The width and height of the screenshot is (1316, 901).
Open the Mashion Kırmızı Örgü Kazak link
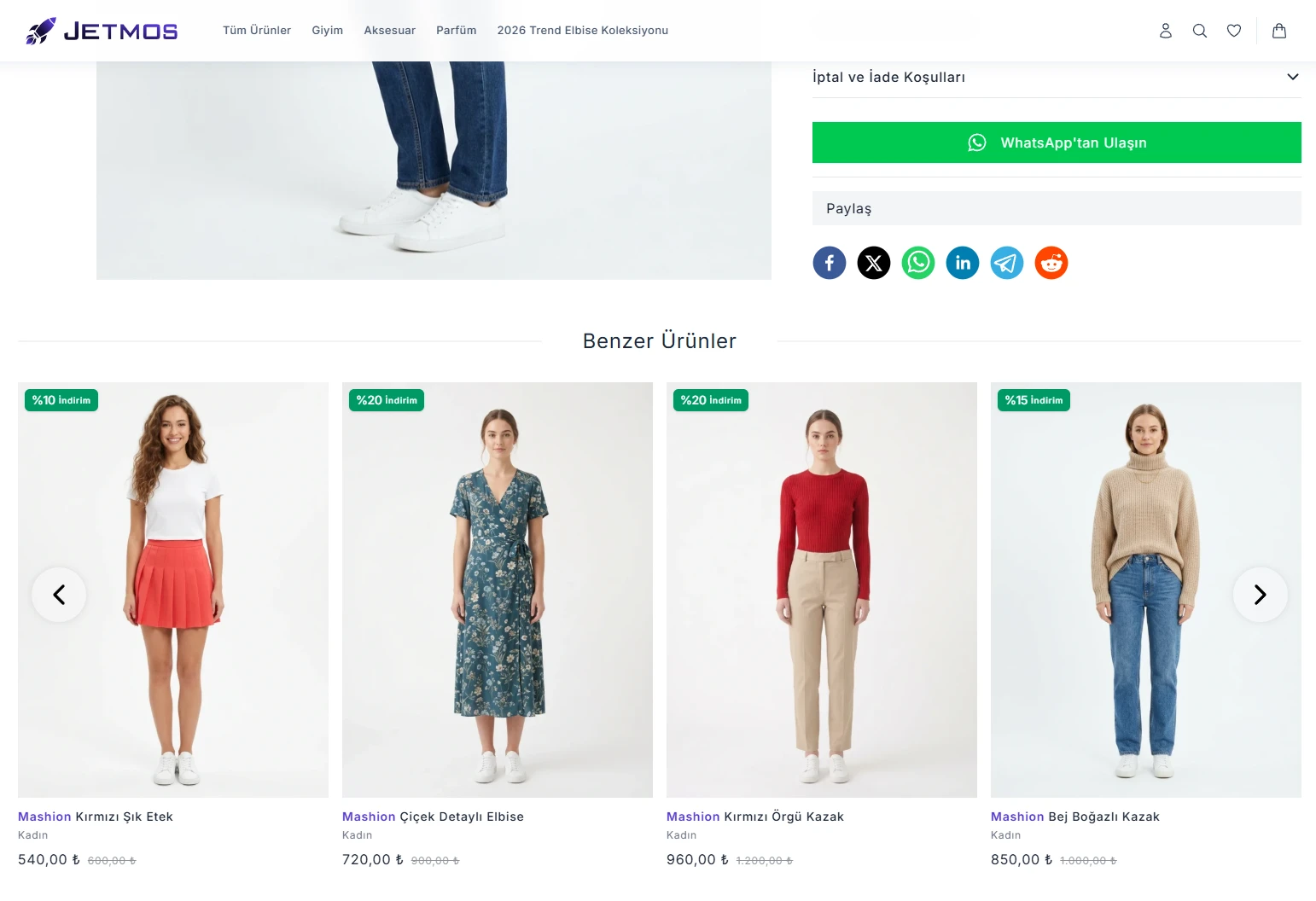pyautogui.click(x=755, y=817)
